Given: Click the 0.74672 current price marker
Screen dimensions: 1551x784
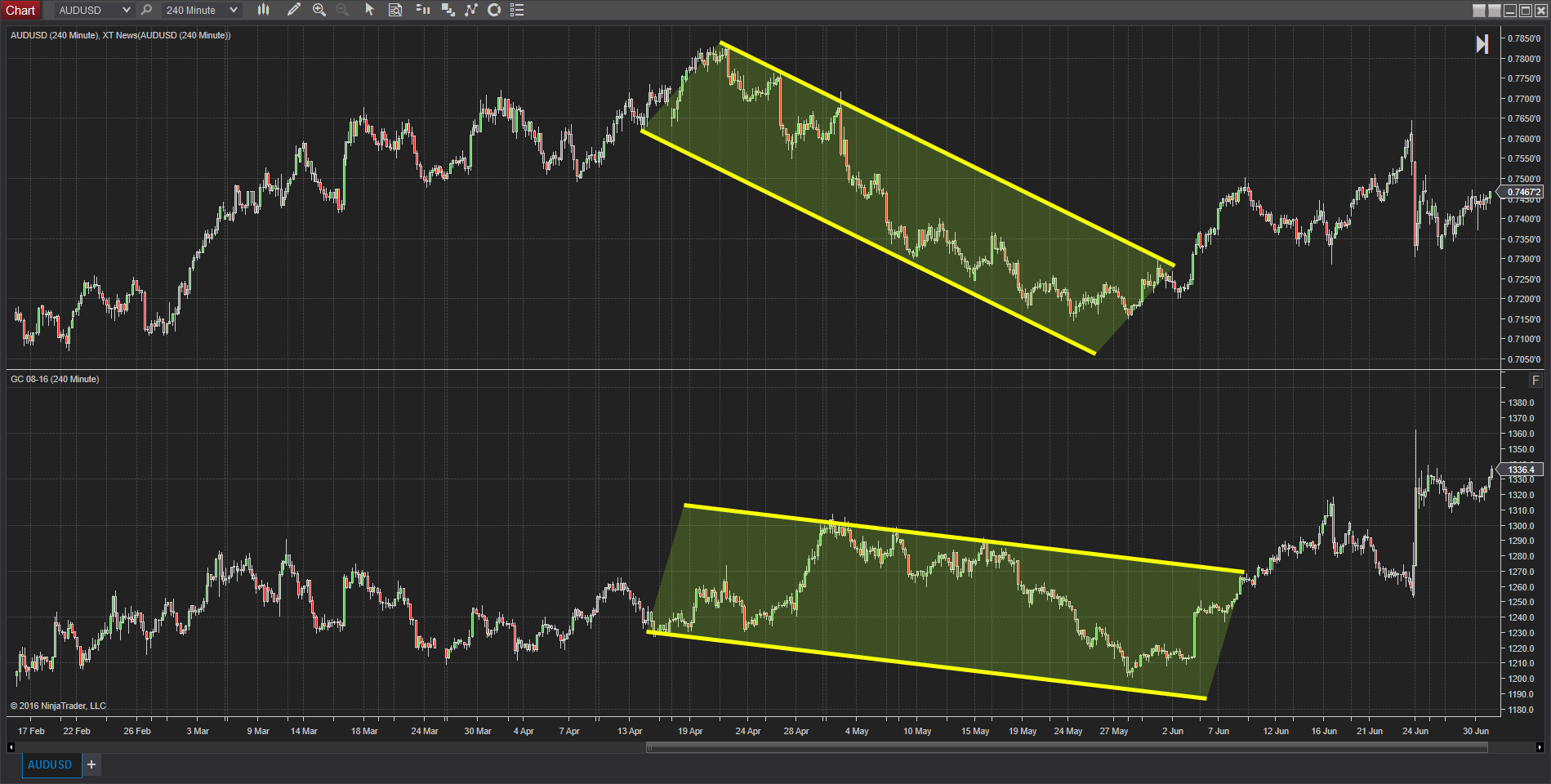Looking at the screenshot, I should (1521, 192).
